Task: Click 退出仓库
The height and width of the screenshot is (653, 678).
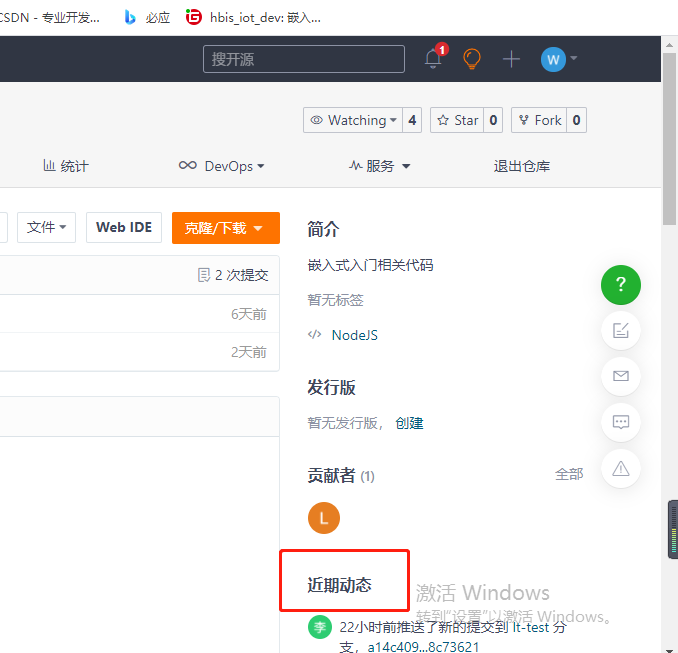Action: coord(521,166)
